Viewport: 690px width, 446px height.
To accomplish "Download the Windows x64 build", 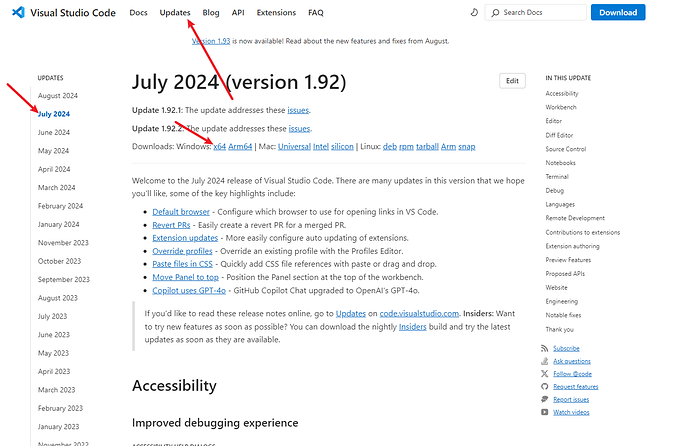I will pos(220,147).
